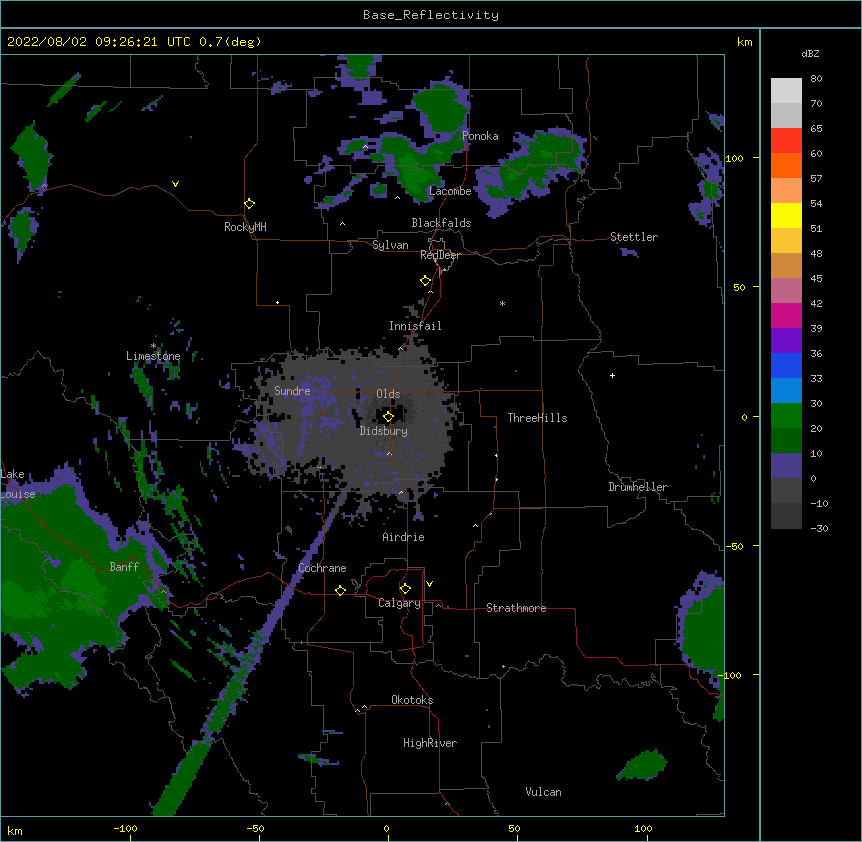
Task: Click the Strathmore city label
Action: 516,608
